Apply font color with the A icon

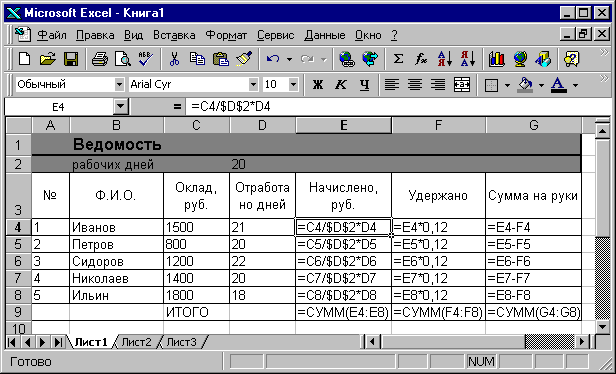(559, 84)
